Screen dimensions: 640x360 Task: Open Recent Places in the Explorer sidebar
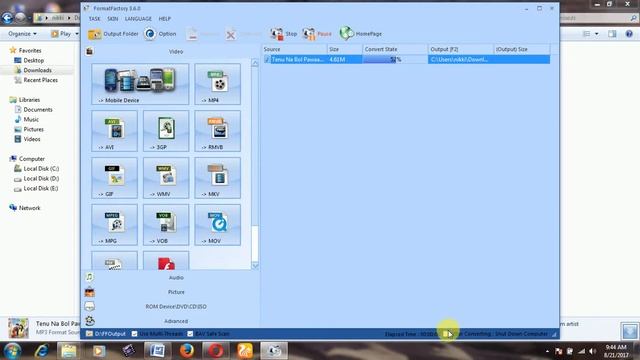point(40,80)
